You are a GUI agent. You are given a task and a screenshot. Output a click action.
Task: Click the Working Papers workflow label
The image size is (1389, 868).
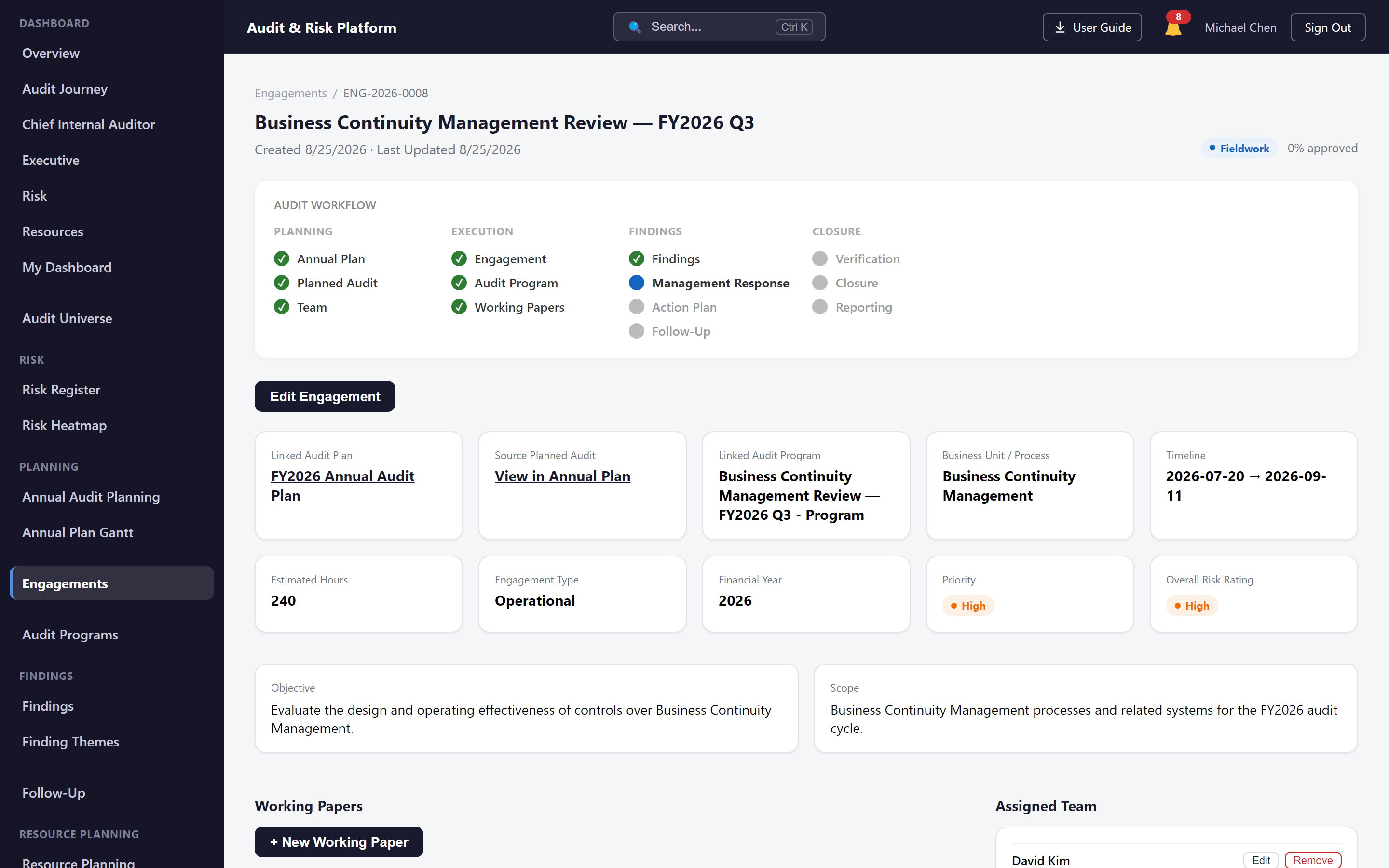[x=519, y=307]
